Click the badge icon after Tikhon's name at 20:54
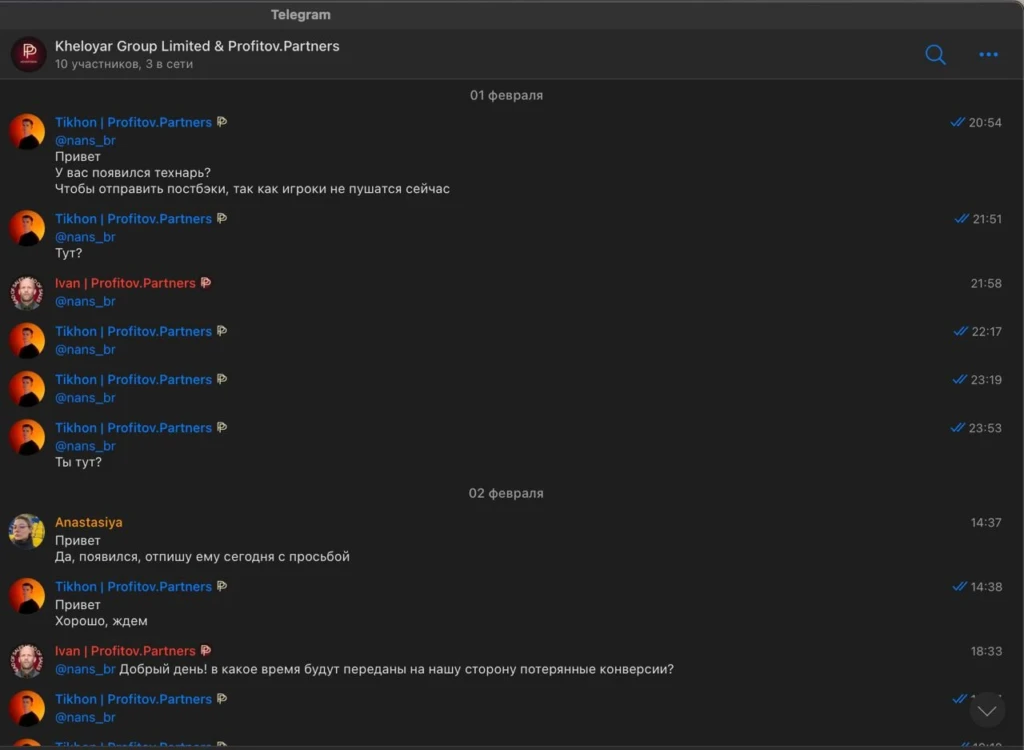Screen dimensions: 1024x750 tap(222, 122)
